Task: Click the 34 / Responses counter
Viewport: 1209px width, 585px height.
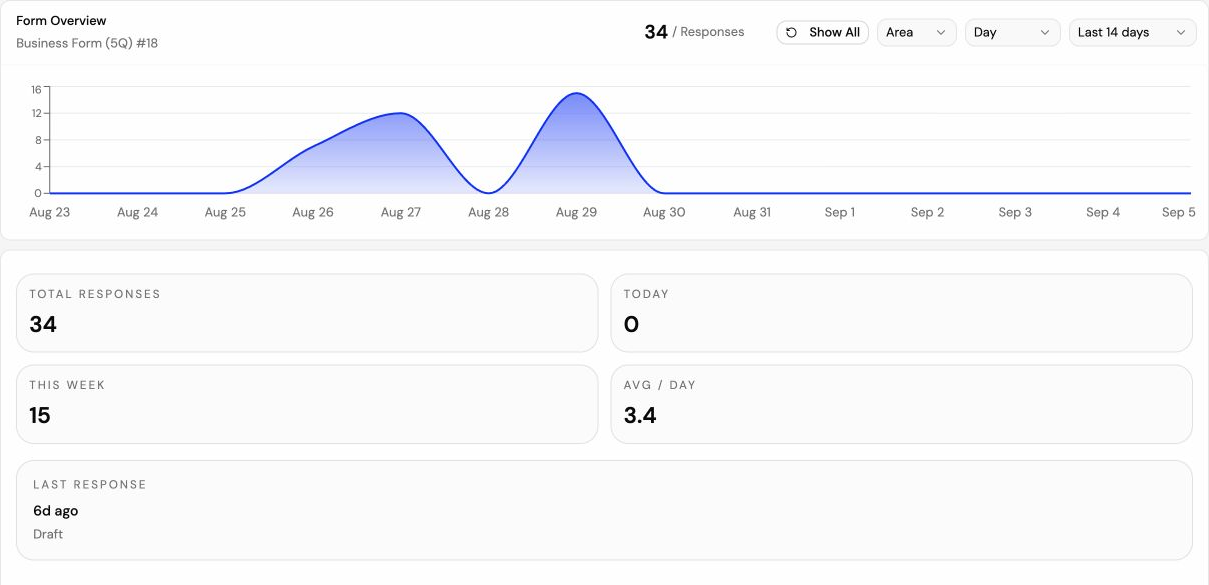Action: point(694,32)
